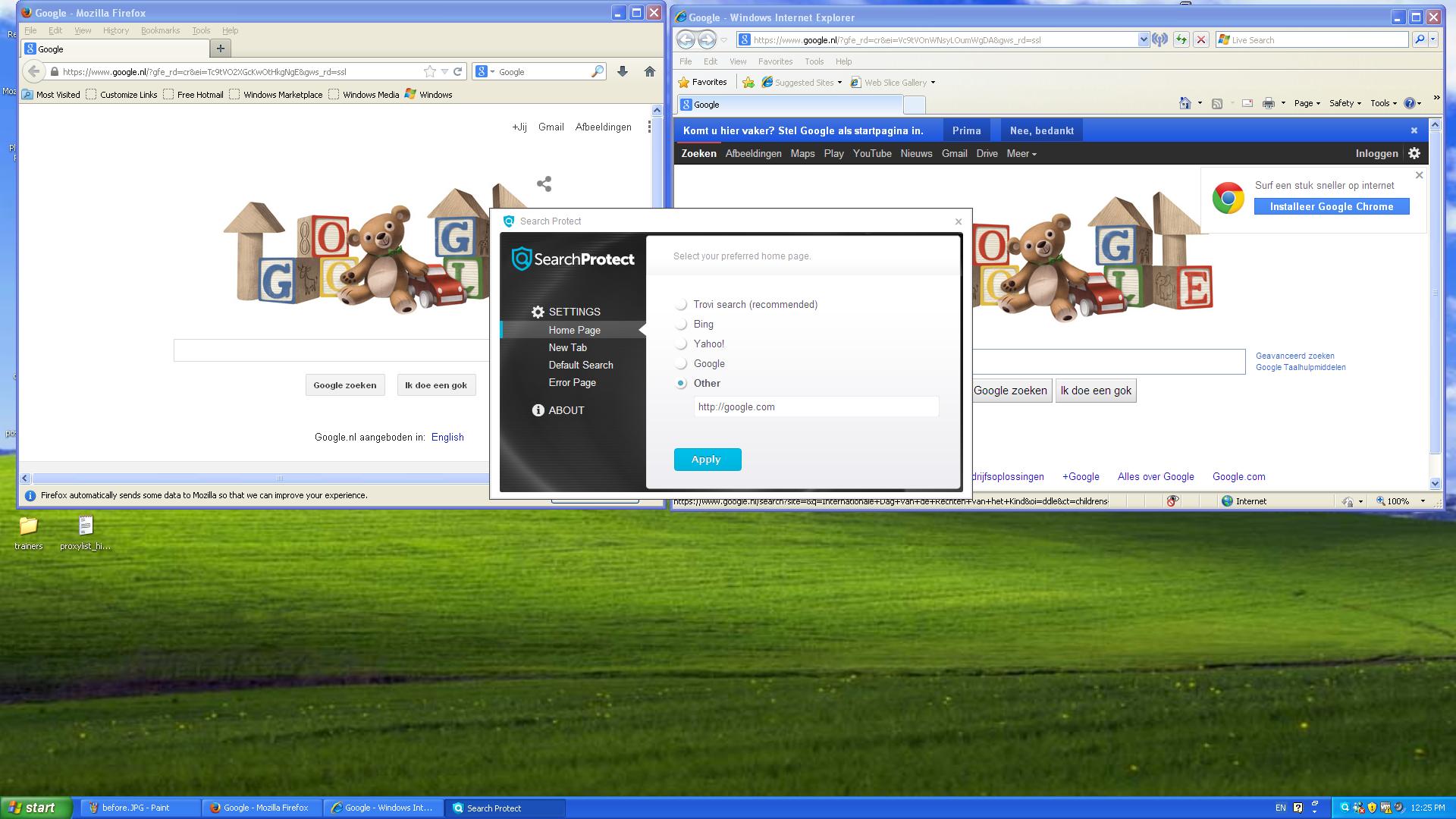Click Nee, bedankt button
This screenshot has height=819, width=1456.
point(1042,130)
